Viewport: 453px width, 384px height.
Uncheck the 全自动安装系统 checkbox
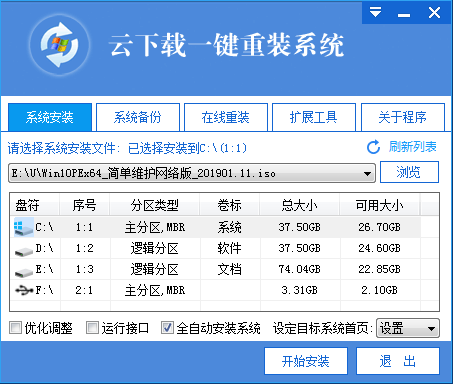[x=167, y=328]
